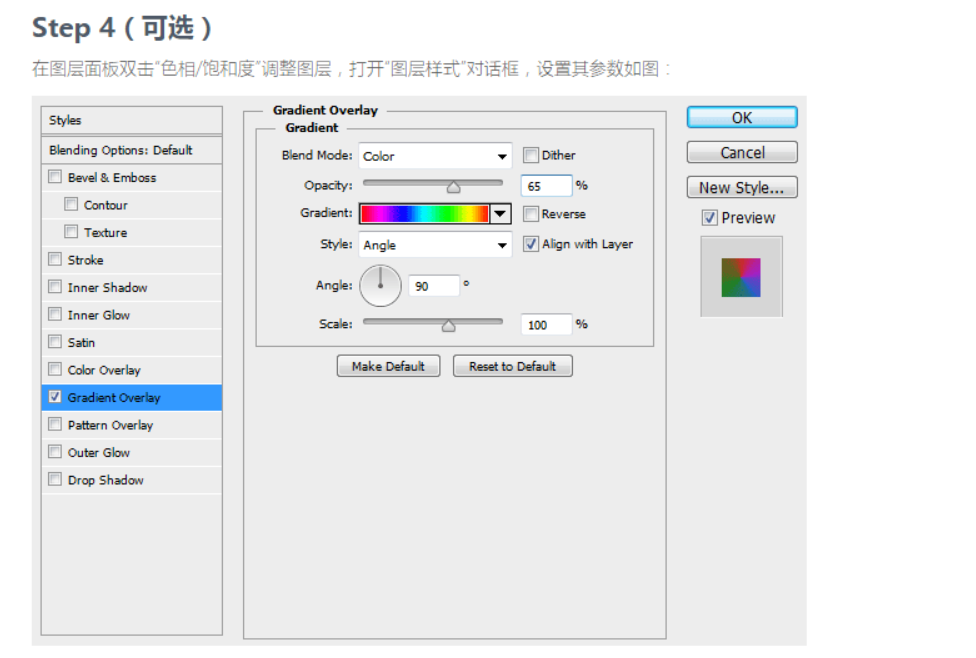Toggle the Preview checkbox
Image resolution: width=976 pixels, height=658 pixels.
(710, 218)
